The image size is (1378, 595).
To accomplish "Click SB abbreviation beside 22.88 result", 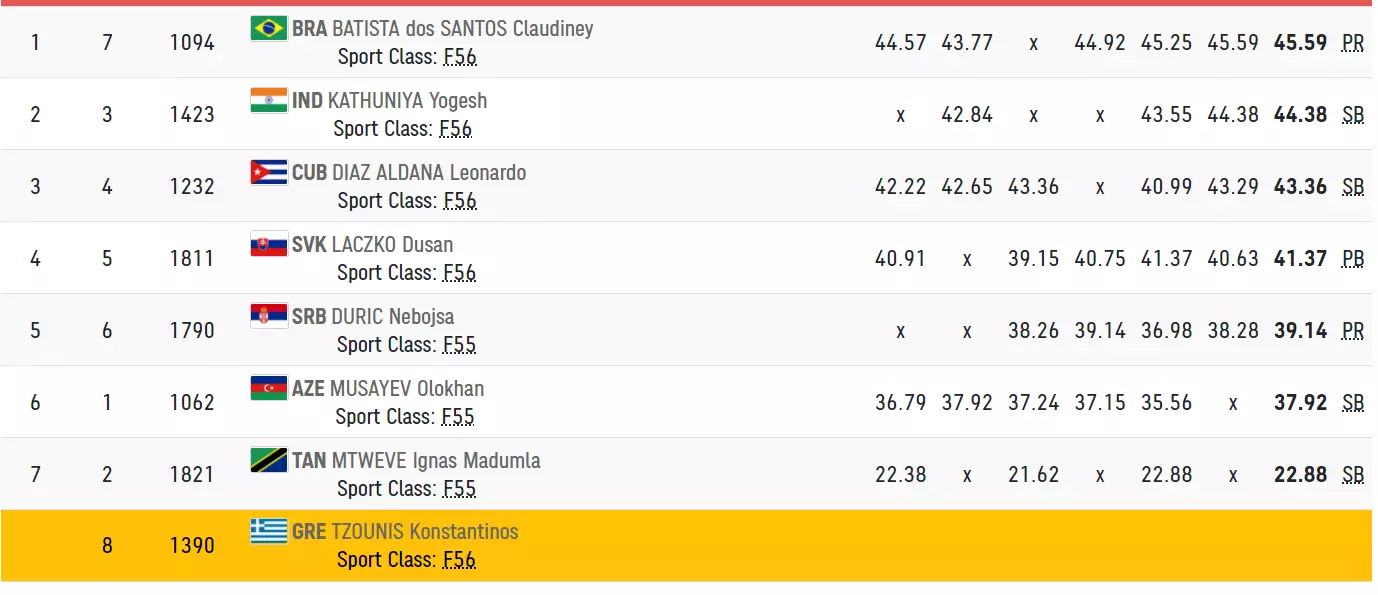I will [1352, 475].
